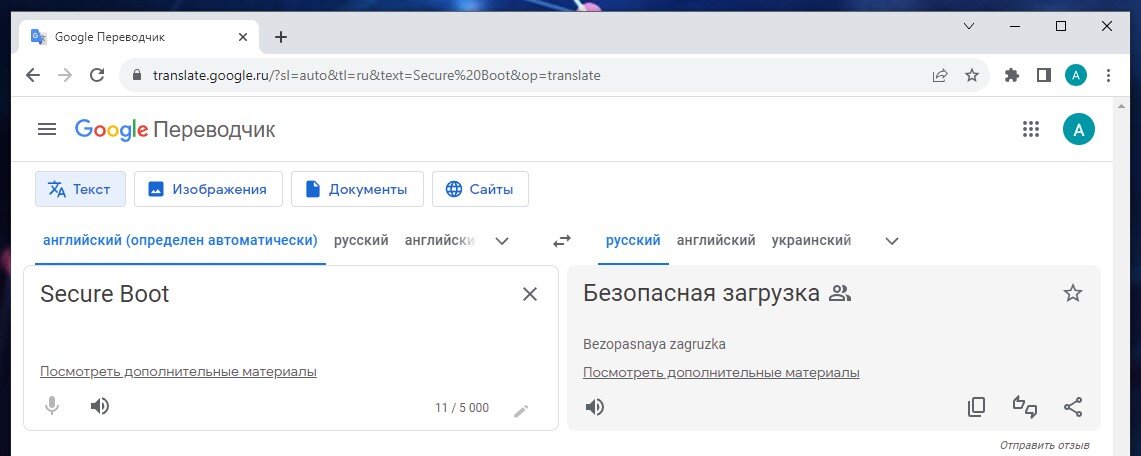Open Google Translate hamburger main menu

(47, 129)
